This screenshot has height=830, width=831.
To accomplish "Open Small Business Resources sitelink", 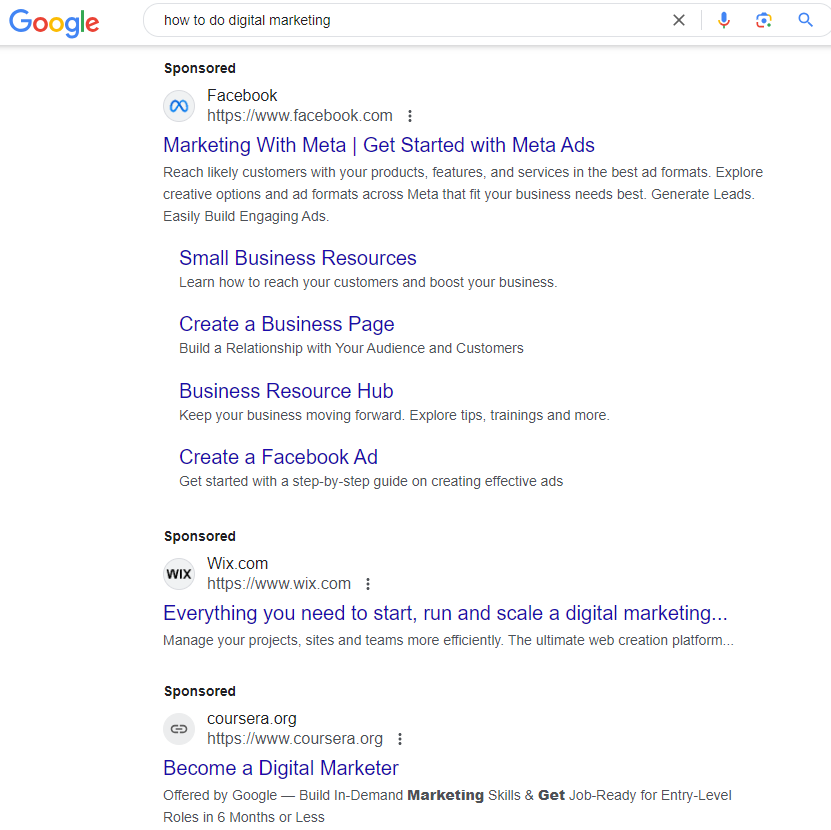I will [x=298, y=258].
